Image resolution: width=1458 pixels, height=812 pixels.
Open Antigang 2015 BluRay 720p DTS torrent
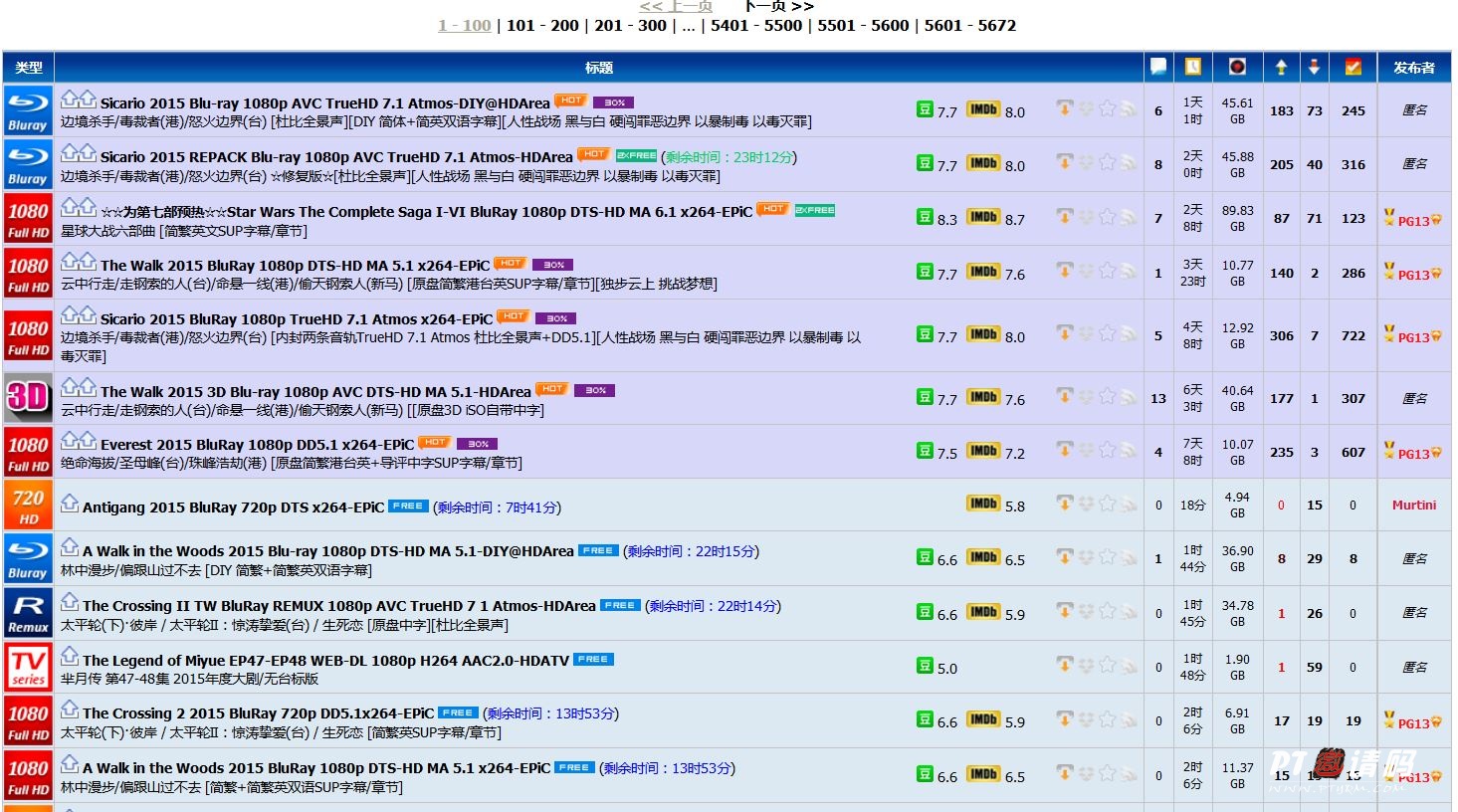point(233,507)
